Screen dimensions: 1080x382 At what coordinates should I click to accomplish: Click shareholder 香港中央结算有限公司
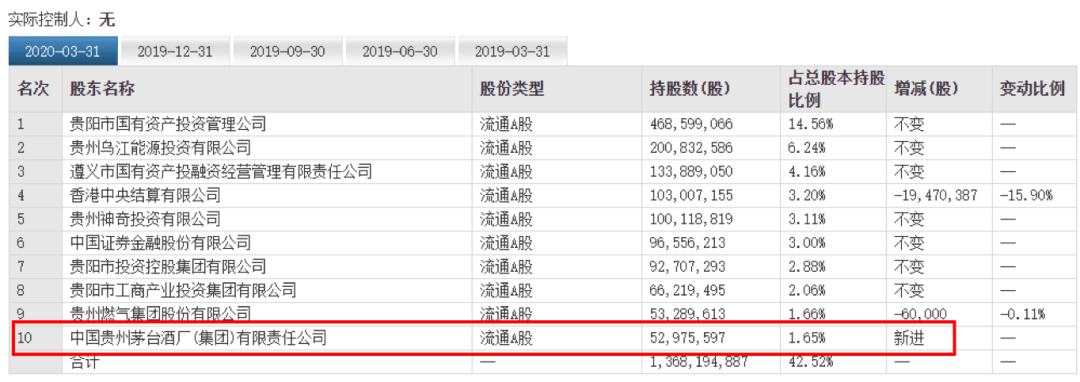tap(145, 195)
